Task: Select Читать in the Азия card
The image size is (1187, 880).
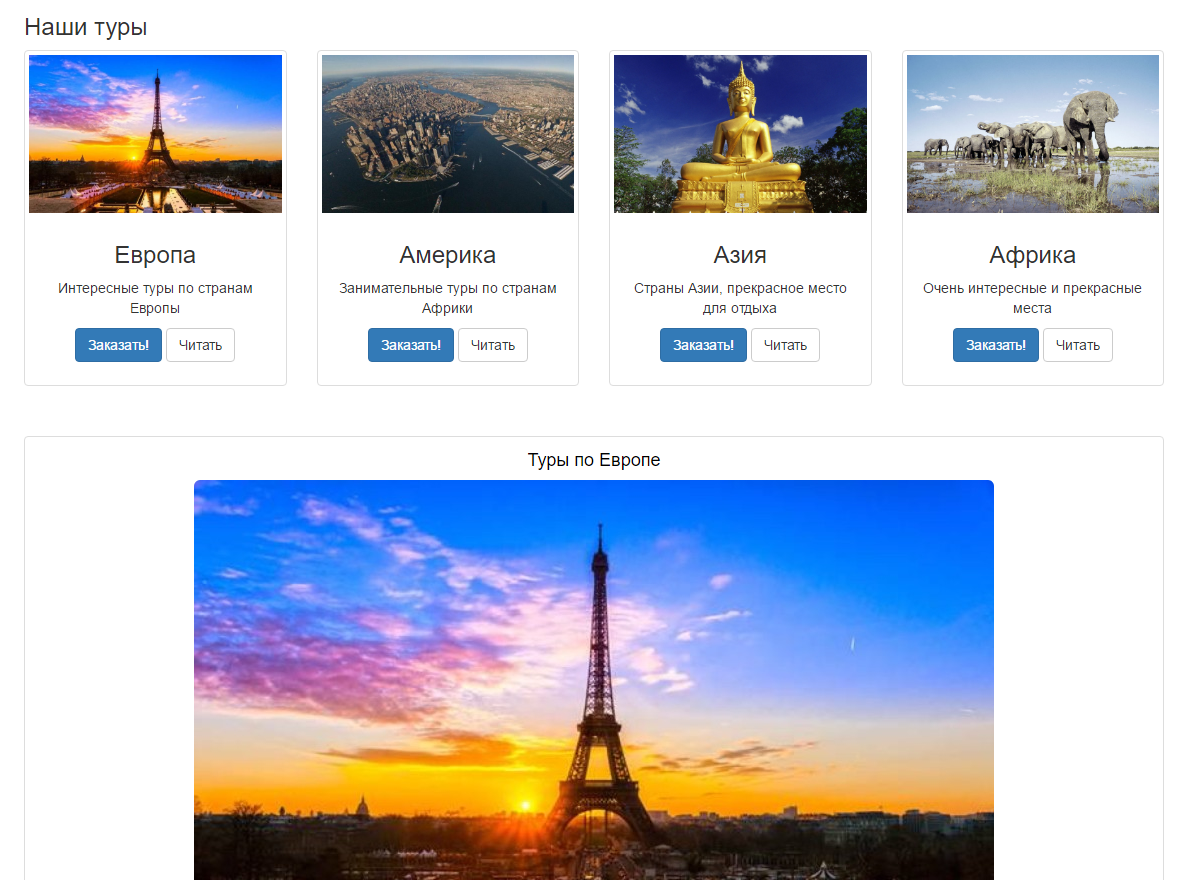Action: tap(785, 345)
